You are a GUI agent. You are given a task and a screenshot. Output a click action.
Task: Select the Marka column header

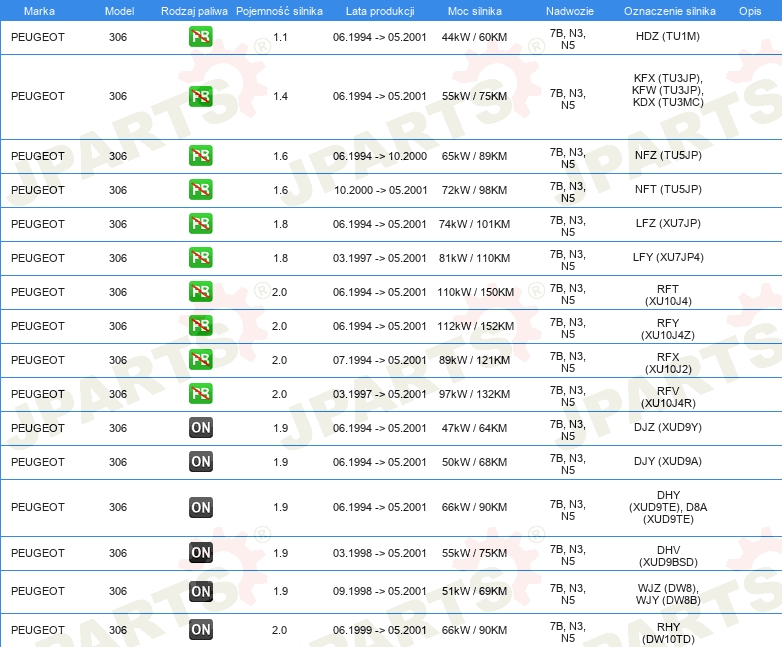point(39,11)
